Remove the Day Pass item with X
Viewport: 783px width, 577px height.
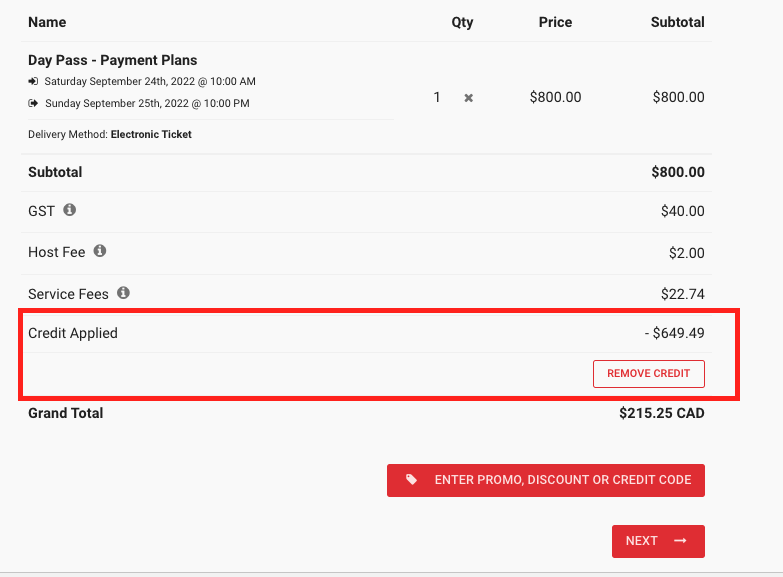click(468, 97)
